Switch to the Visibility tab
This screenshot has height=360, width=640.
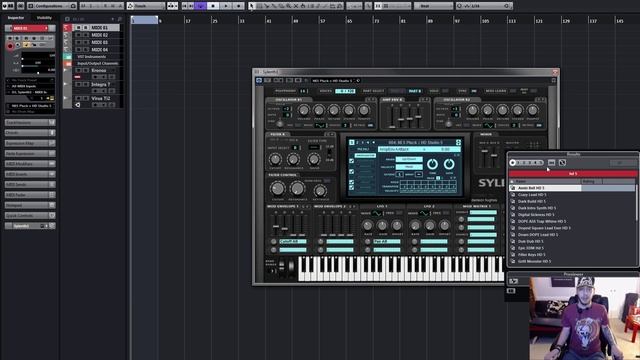pyautogui.click(x=44, y=18)
